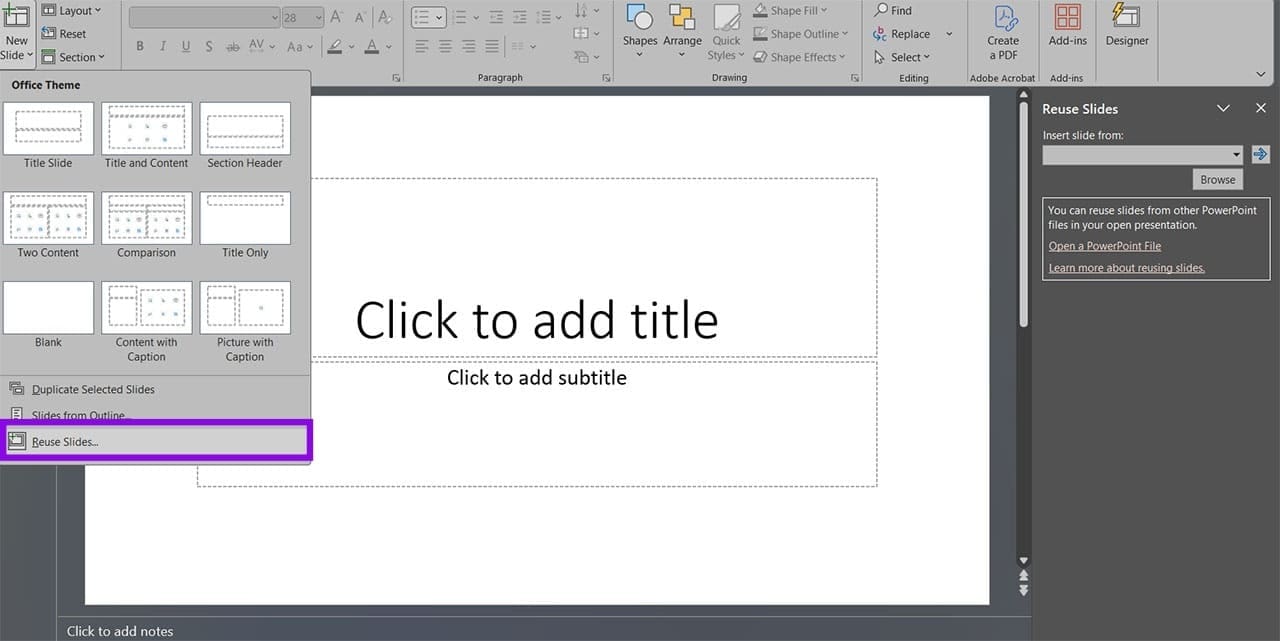Toggle align text right

[468, 47]
